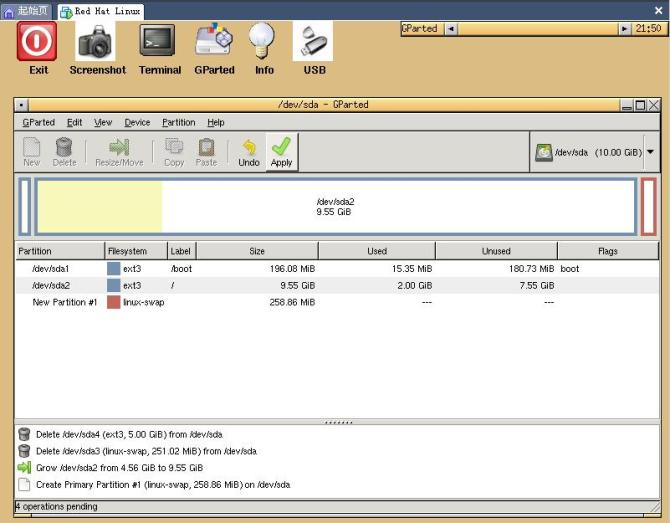Screen dimensions: 670x523
Task: Click the 7.55 GiB unused cell
Action: coord(537,285)
